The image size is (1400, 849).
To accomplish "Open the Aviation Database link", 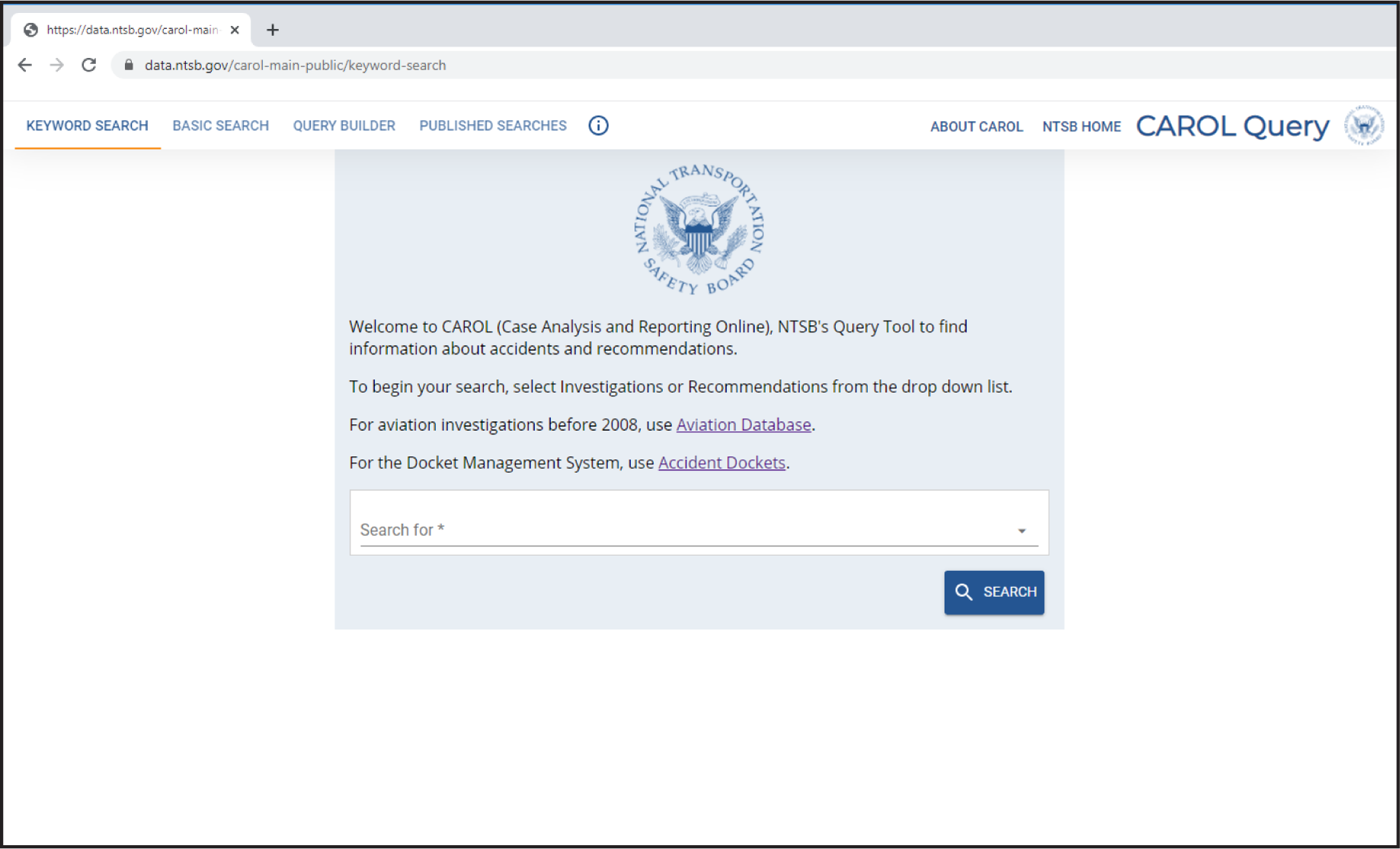I will click(x=743, y=424).
